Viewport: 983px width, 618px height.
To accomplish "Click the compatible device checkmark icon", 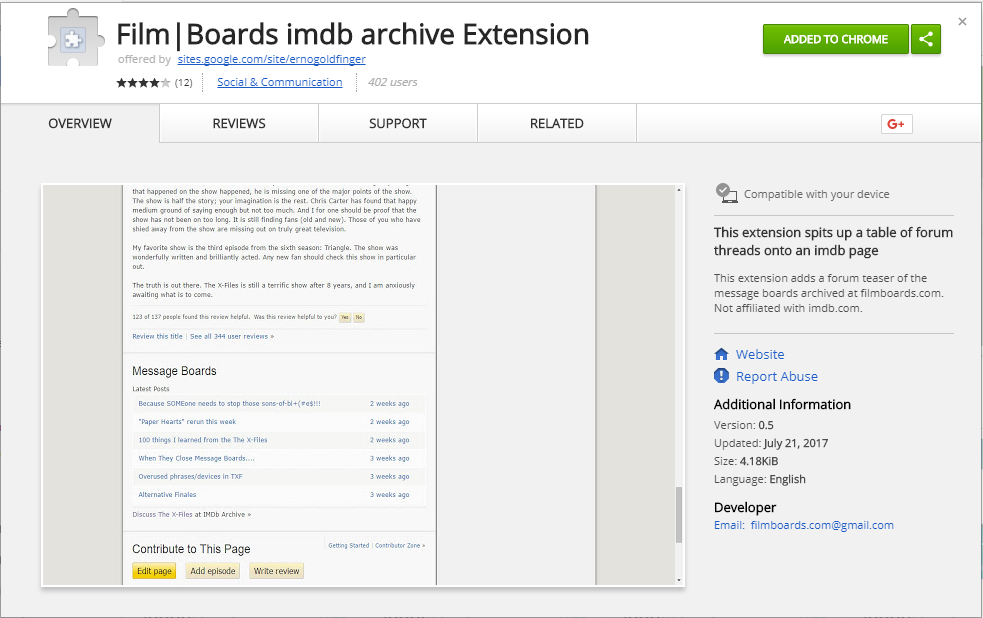I will [726, 193].
